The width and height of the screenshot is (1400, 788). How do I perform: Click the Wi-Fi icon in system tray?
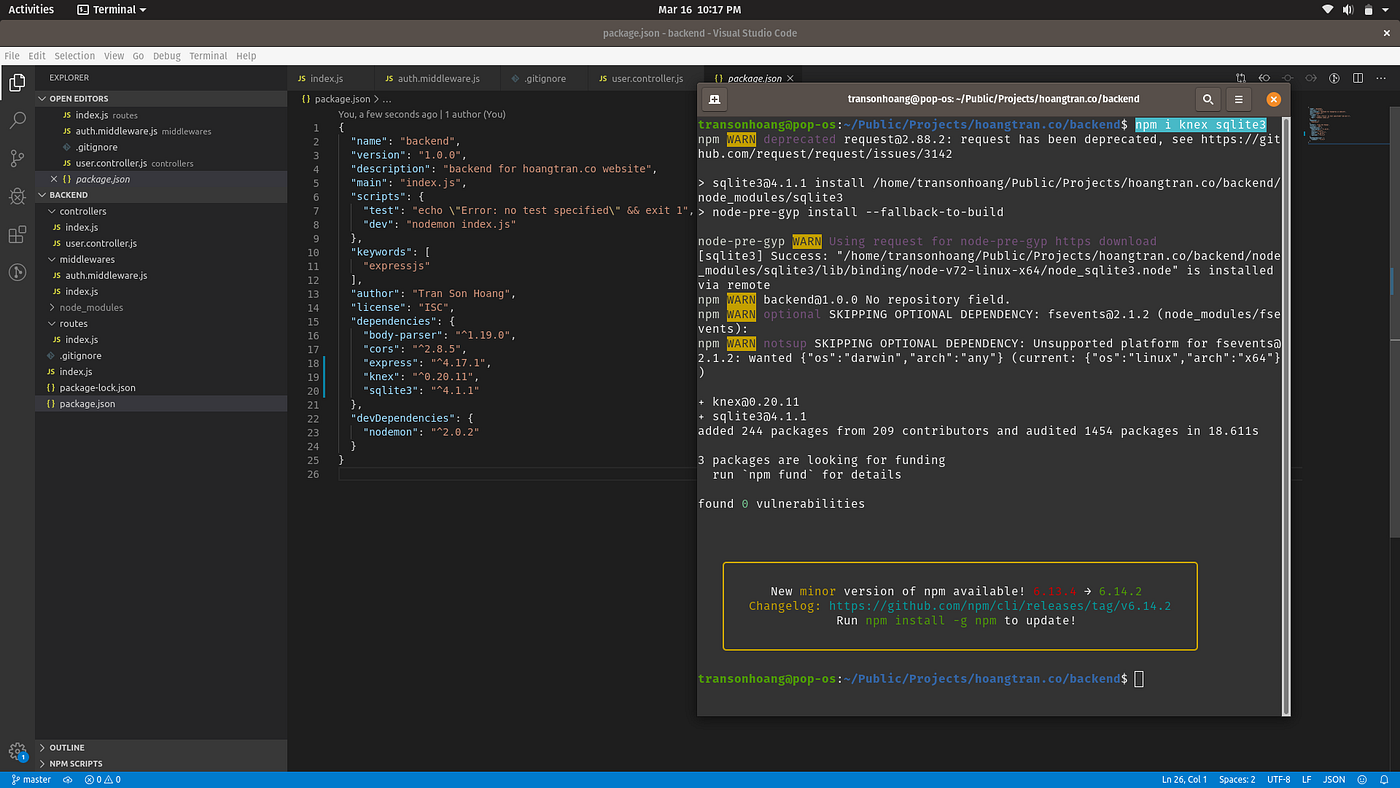point(1328,9)
